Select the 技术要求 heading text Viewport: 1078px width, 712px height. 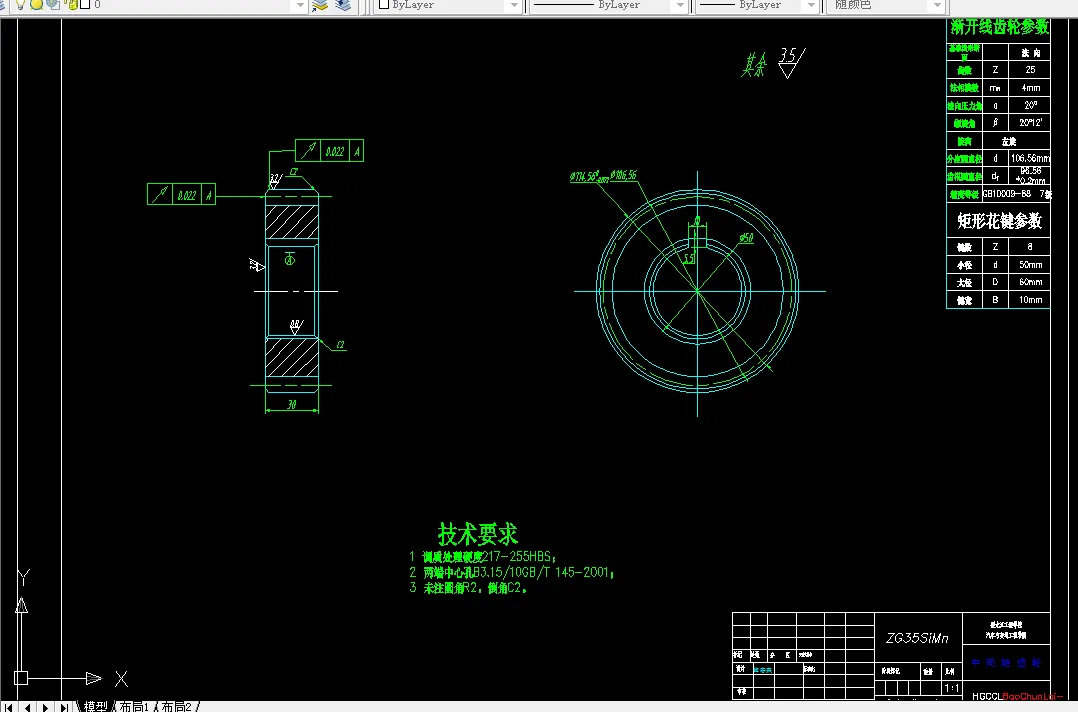point(478,534)
